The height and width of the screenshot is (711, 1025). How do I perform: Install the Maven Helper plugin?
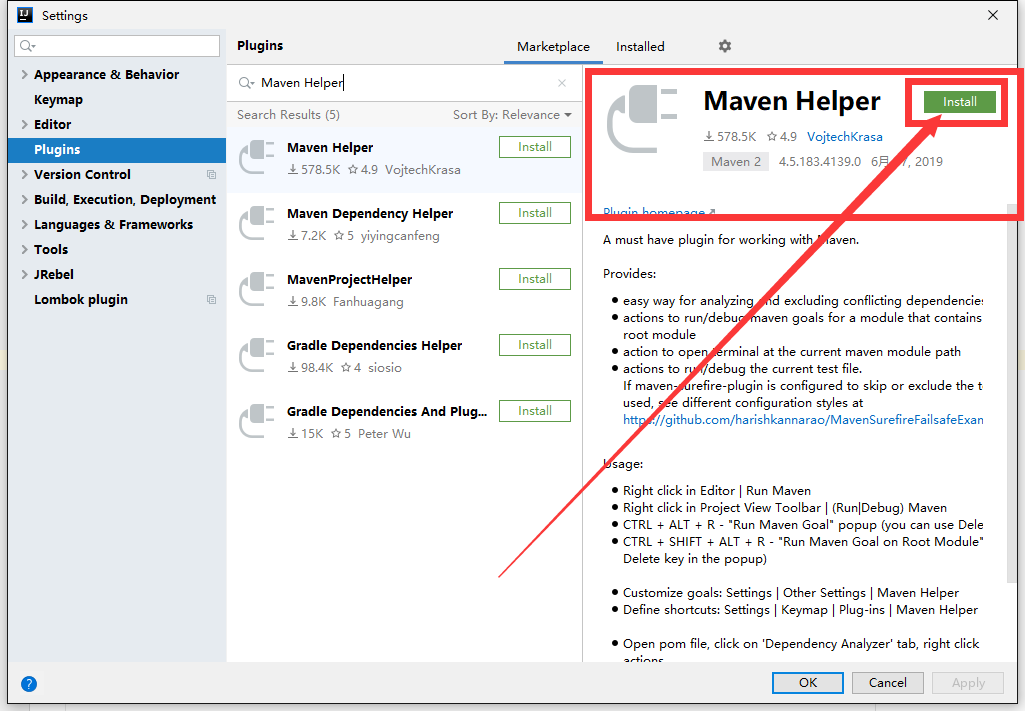957,101
